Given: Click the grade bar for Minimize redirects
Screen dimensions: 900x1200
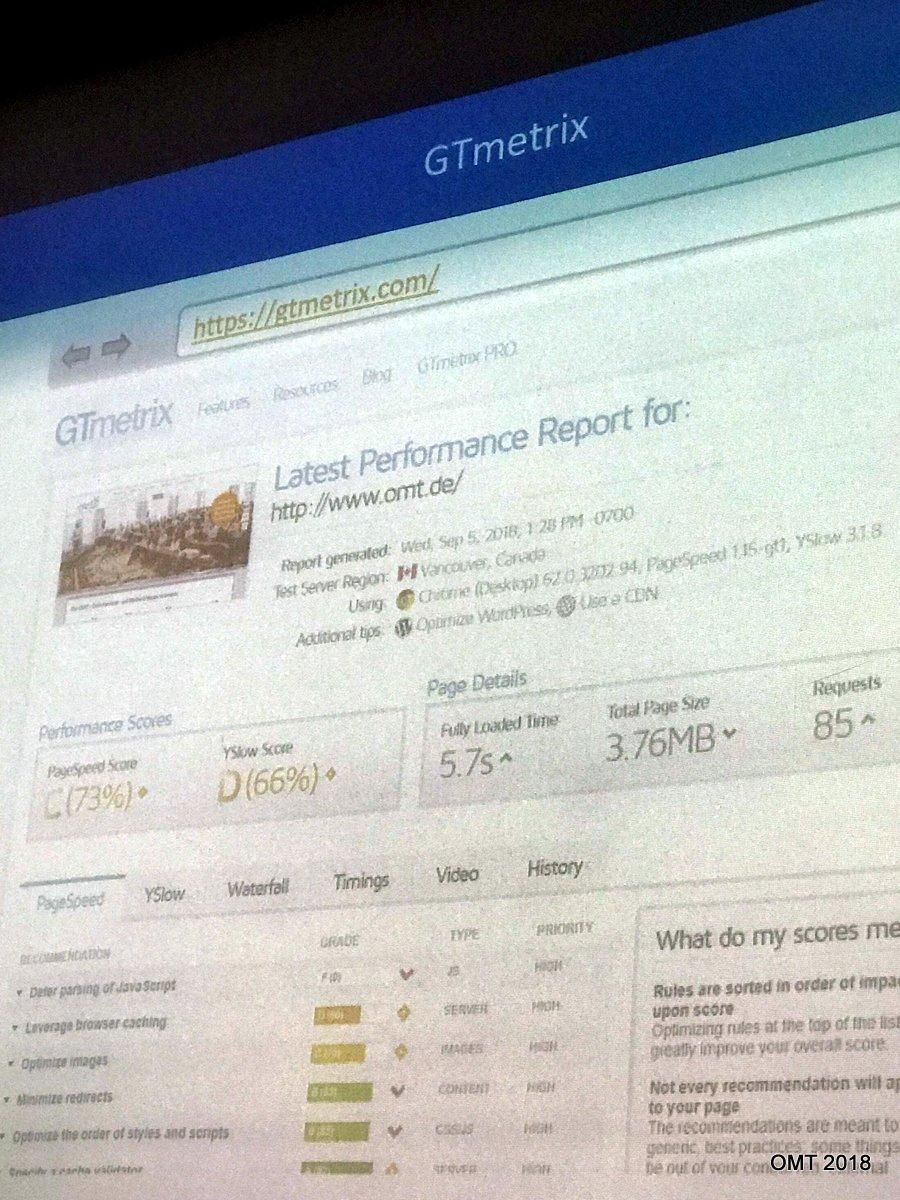Looking at the screenshot, I should coord(339,1093).
